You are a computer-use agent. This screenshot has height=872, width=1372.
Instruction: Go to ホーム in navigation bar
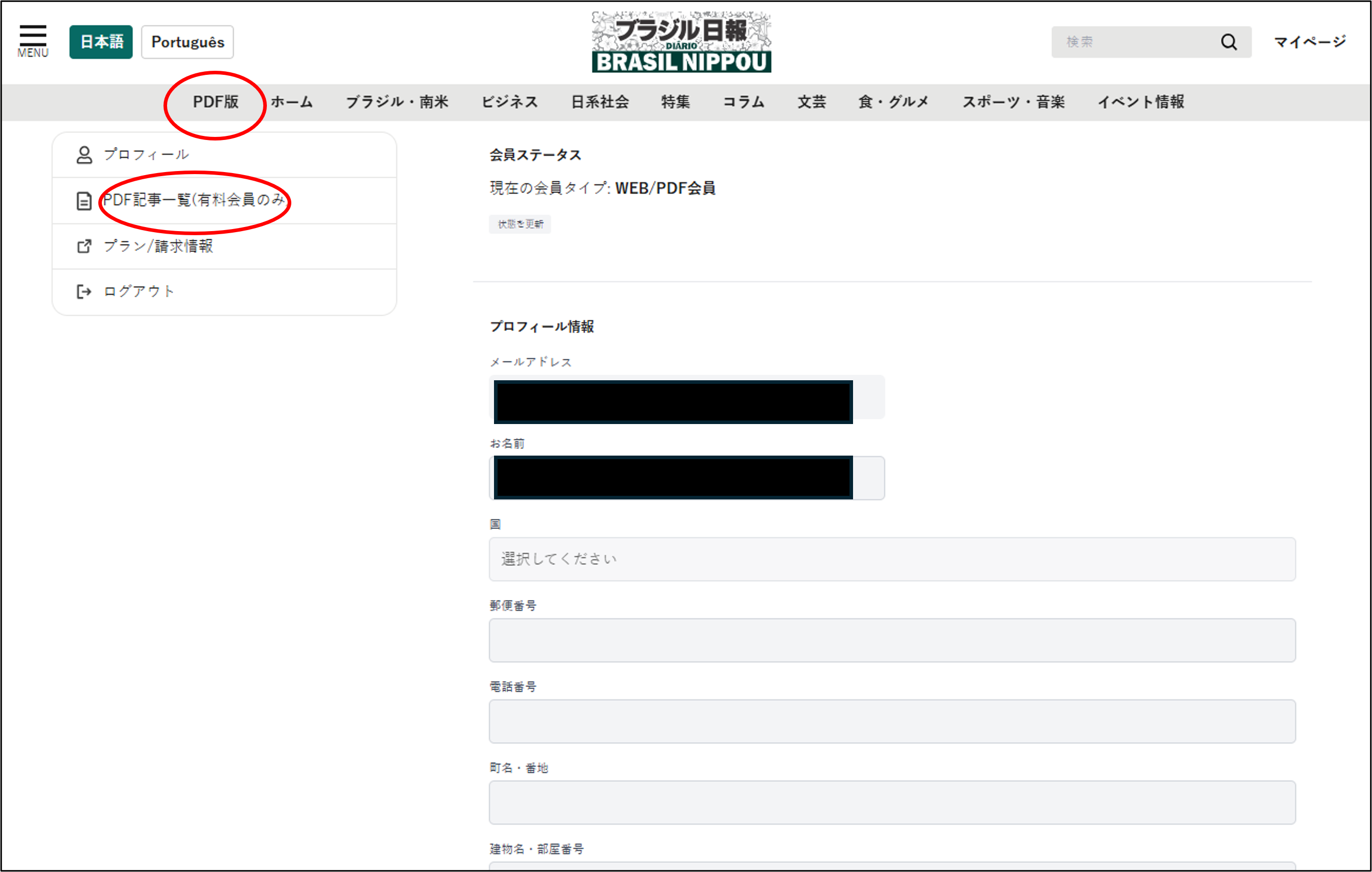292,102
